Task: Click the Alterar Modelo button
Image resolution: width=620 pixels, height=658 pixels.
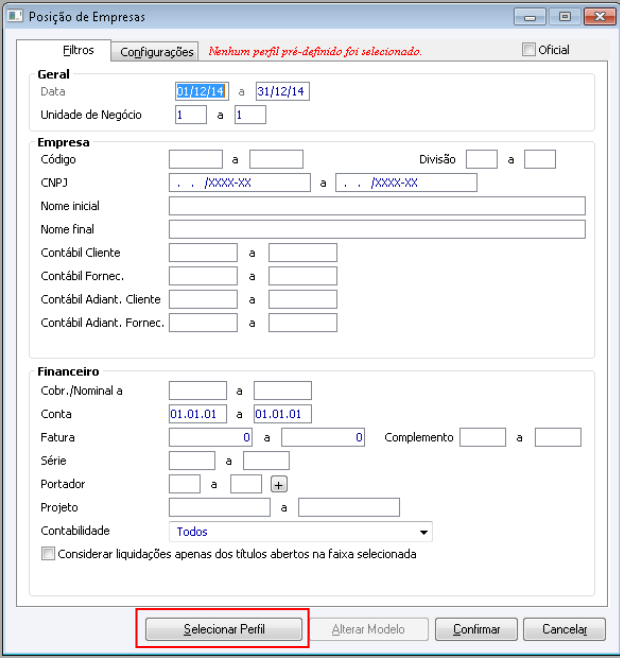Action: [x=368, y=629]
